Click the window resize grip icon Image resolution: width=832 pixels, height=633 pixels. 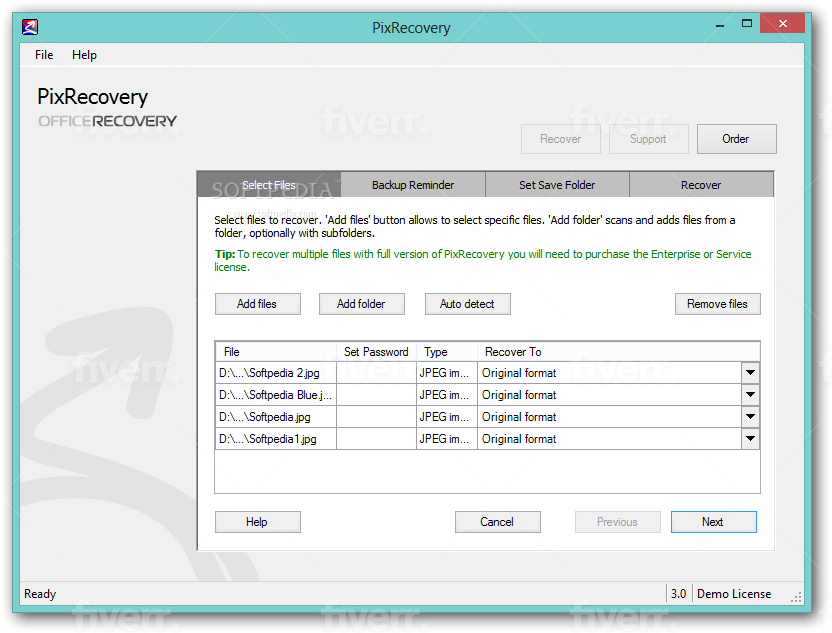pyautogui.click(x=796, y=597)
